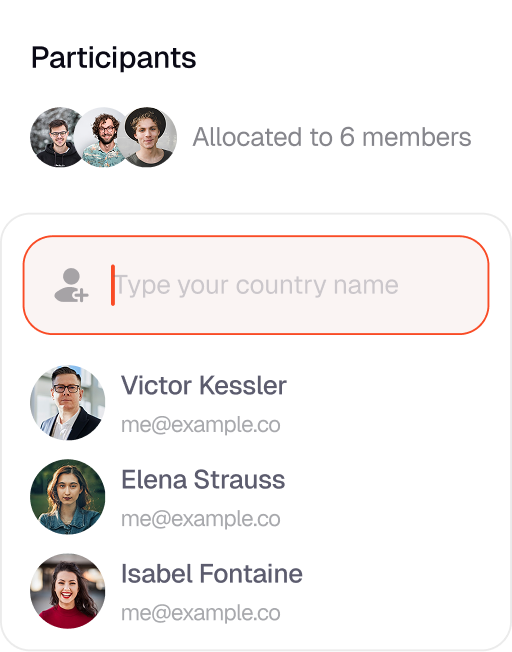Click the Participants heading
The height and width of the screenshot is (652, 512).
click(x=114, y=58)
